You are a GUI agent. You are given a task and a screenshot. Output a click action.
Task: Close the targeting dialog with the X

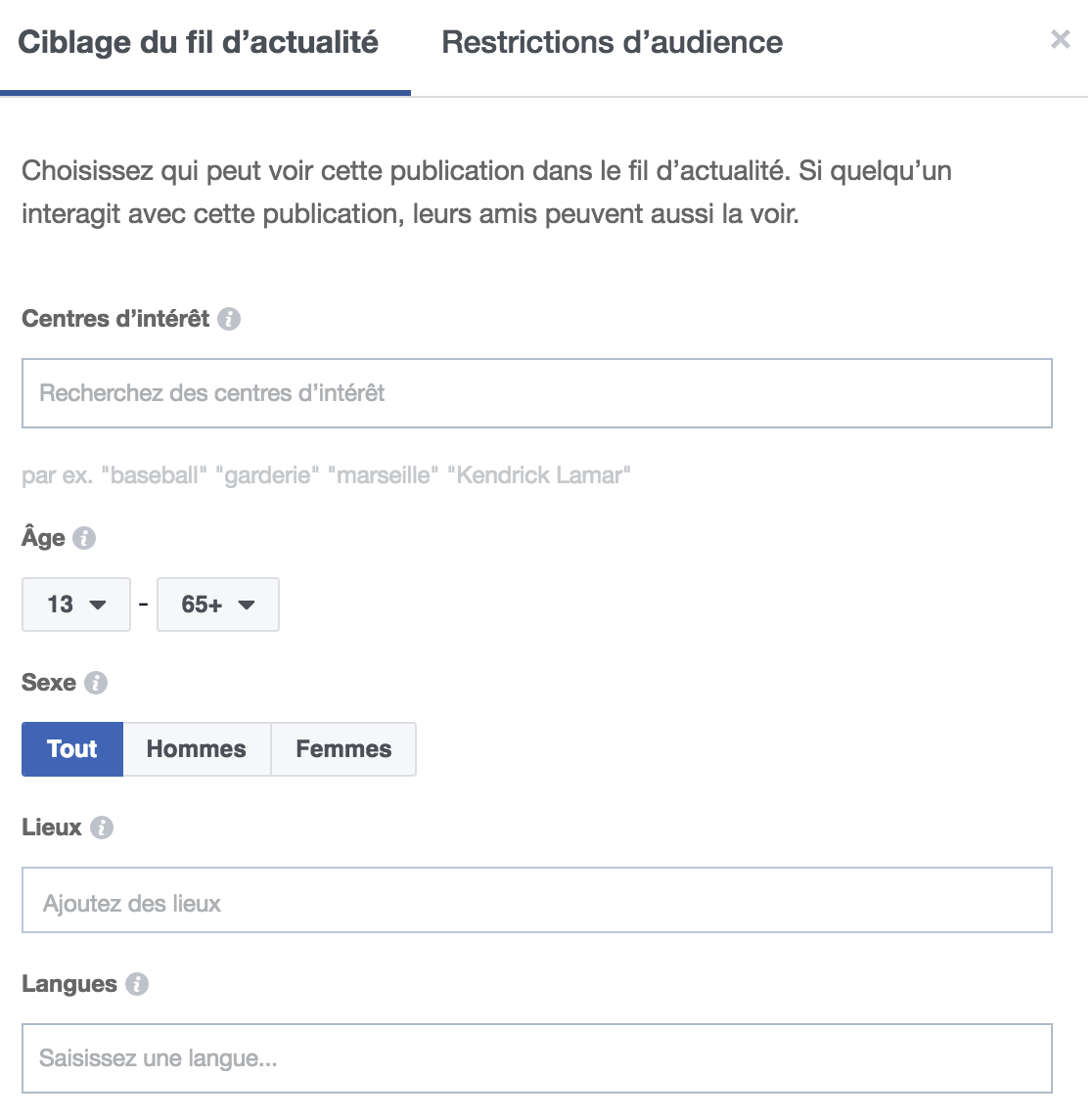pos(1060,40)
